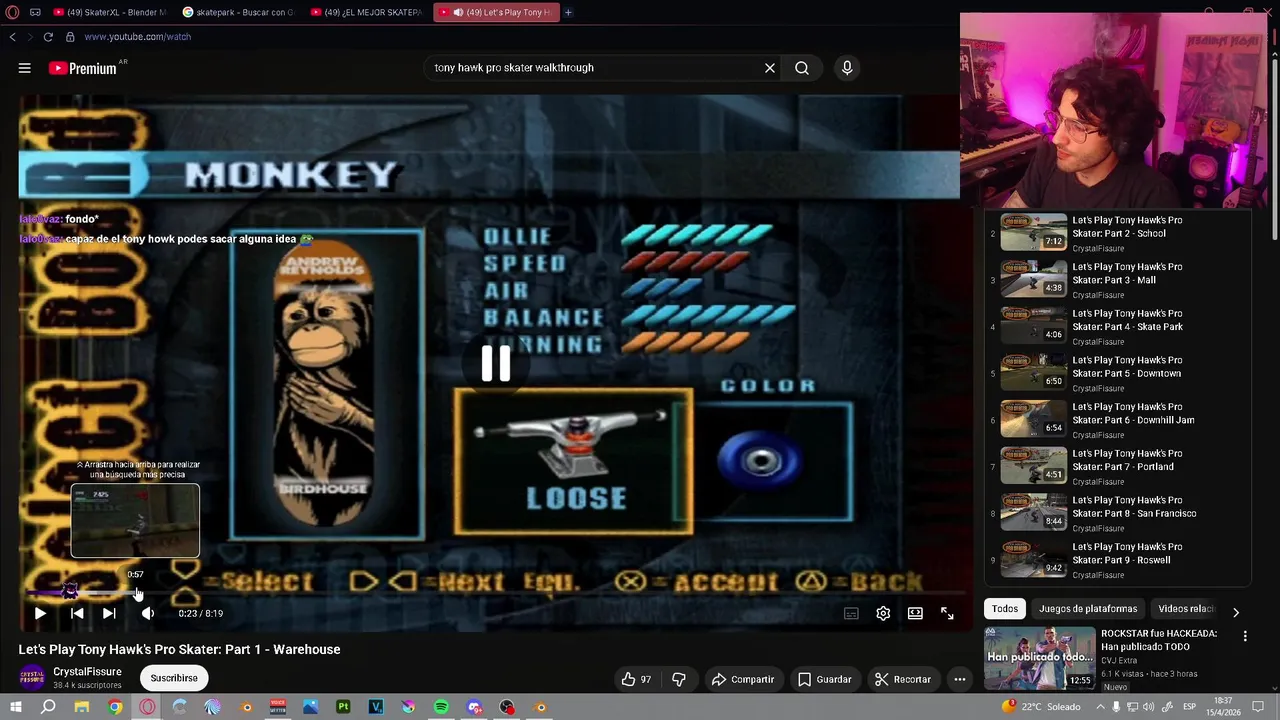The image size is (1280, 720).
Task: Go back in browser history
Action: point(12,37)
